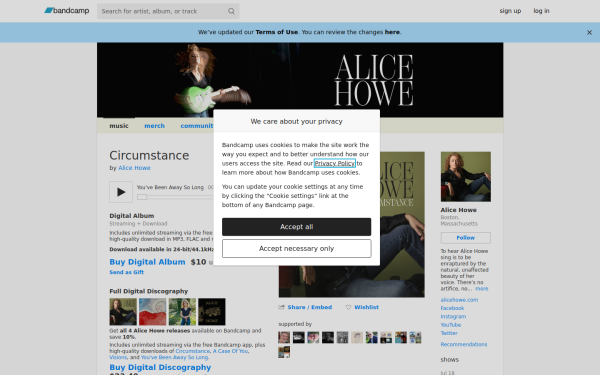Switch to the merch tab

[155, 126]
